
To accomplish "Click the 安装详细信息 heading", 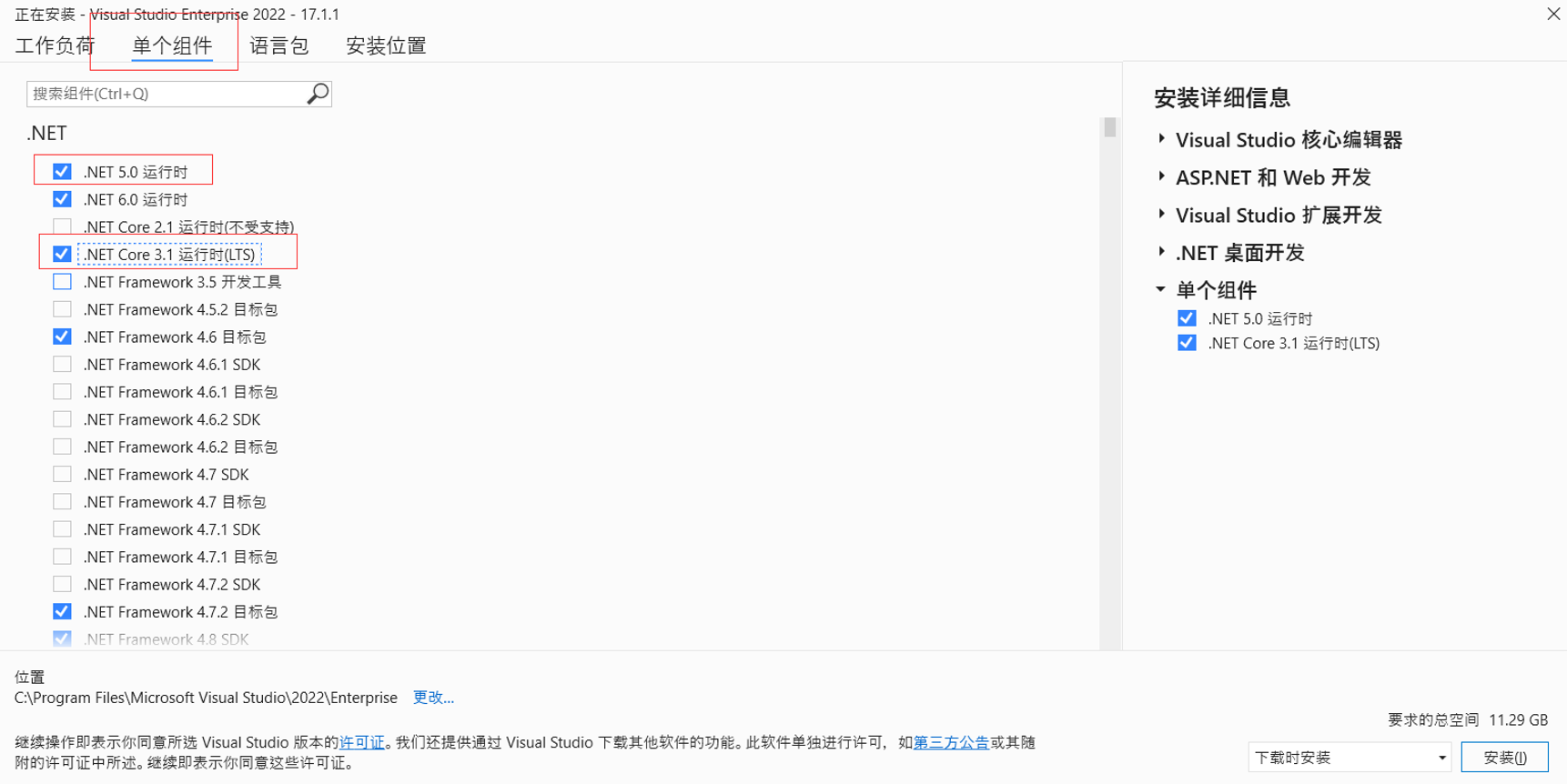I will click(x=1222, y=97).
